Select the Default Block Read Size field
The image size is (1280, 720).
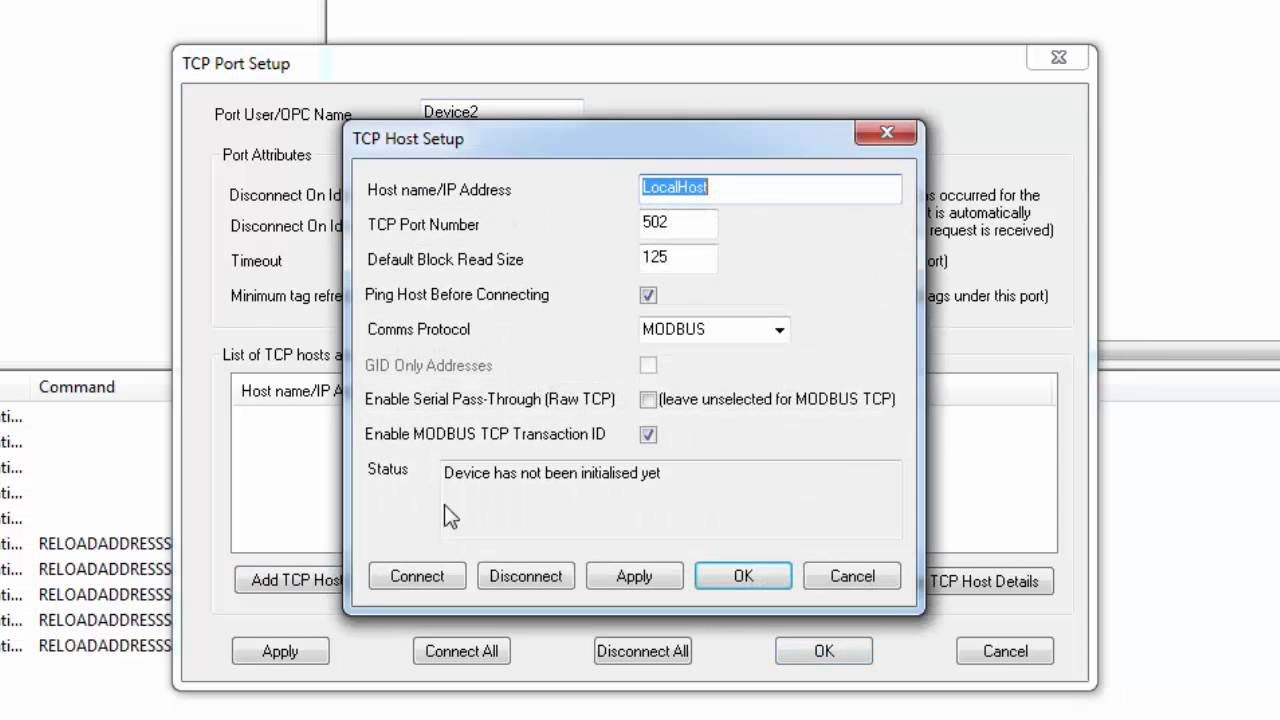click(678, 258)
